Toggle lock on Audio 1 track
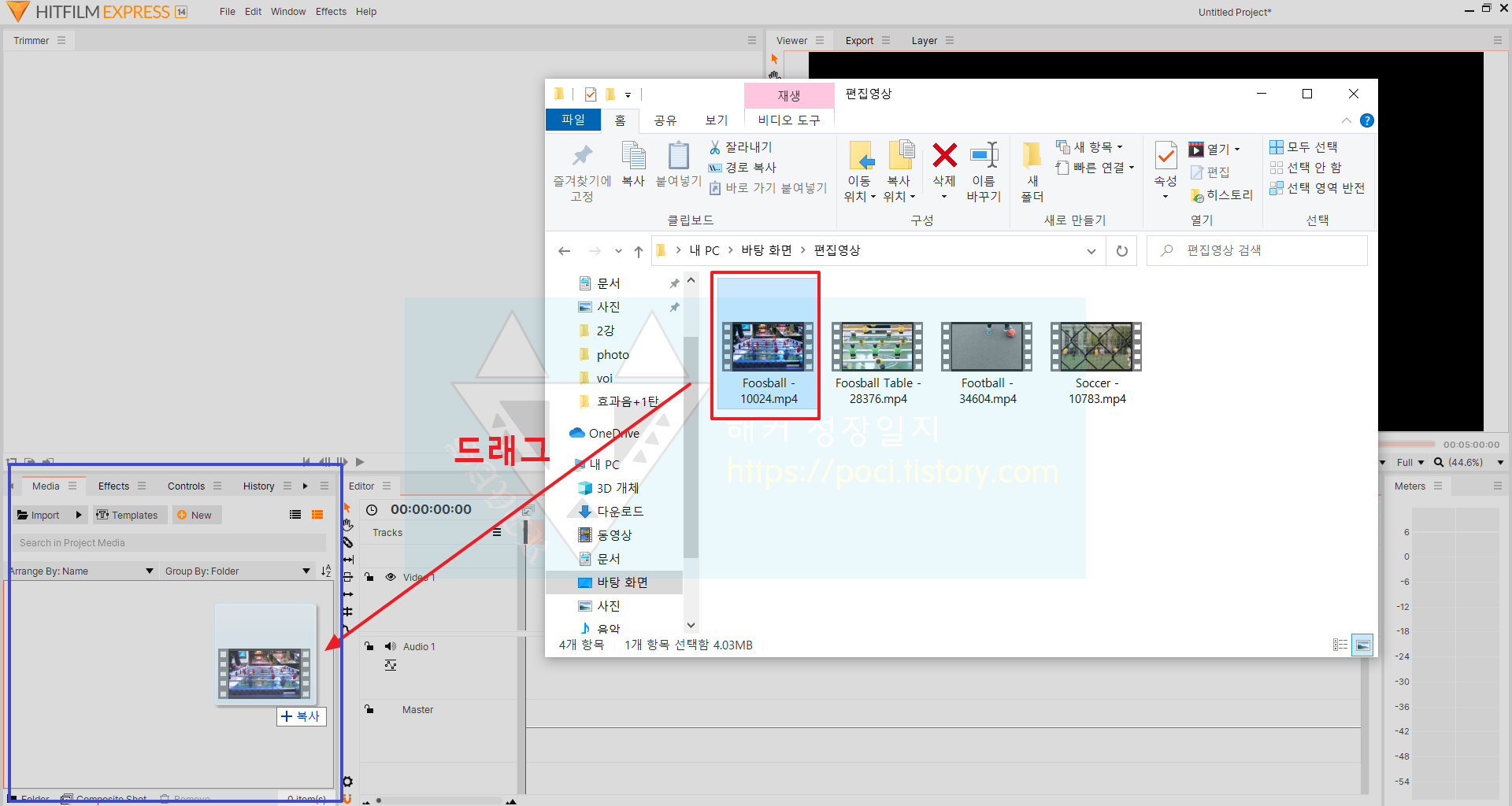 [x=369, y=646]
